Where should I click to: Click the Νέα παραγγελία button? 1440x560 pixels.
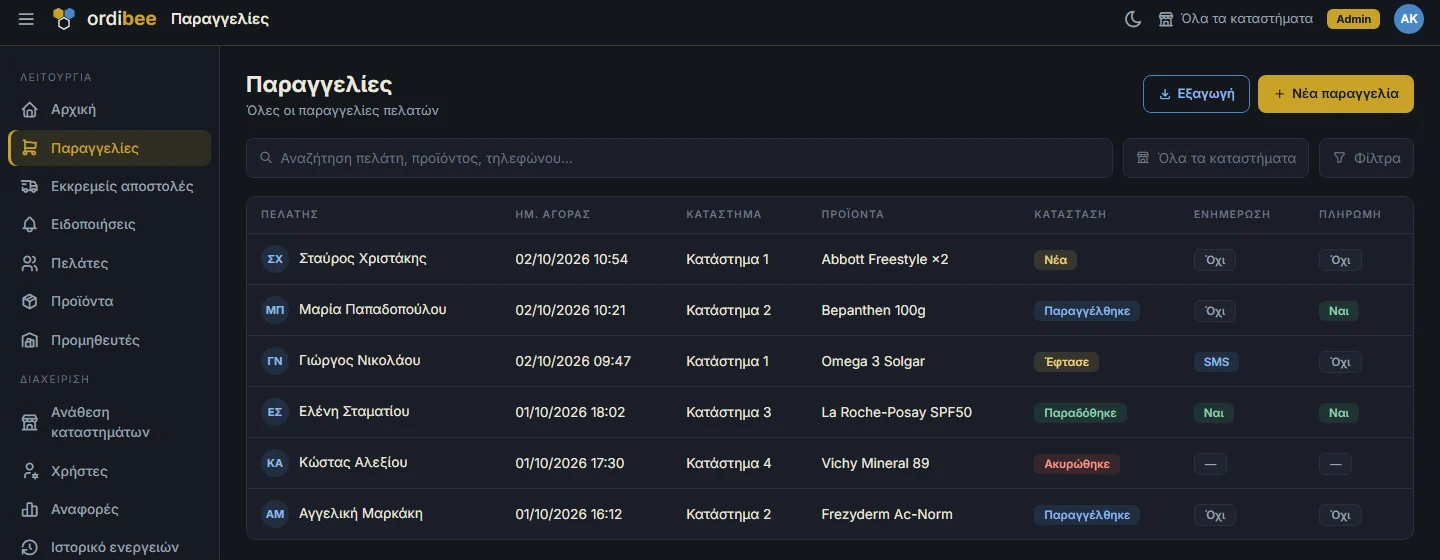[x=1336, y=94]
